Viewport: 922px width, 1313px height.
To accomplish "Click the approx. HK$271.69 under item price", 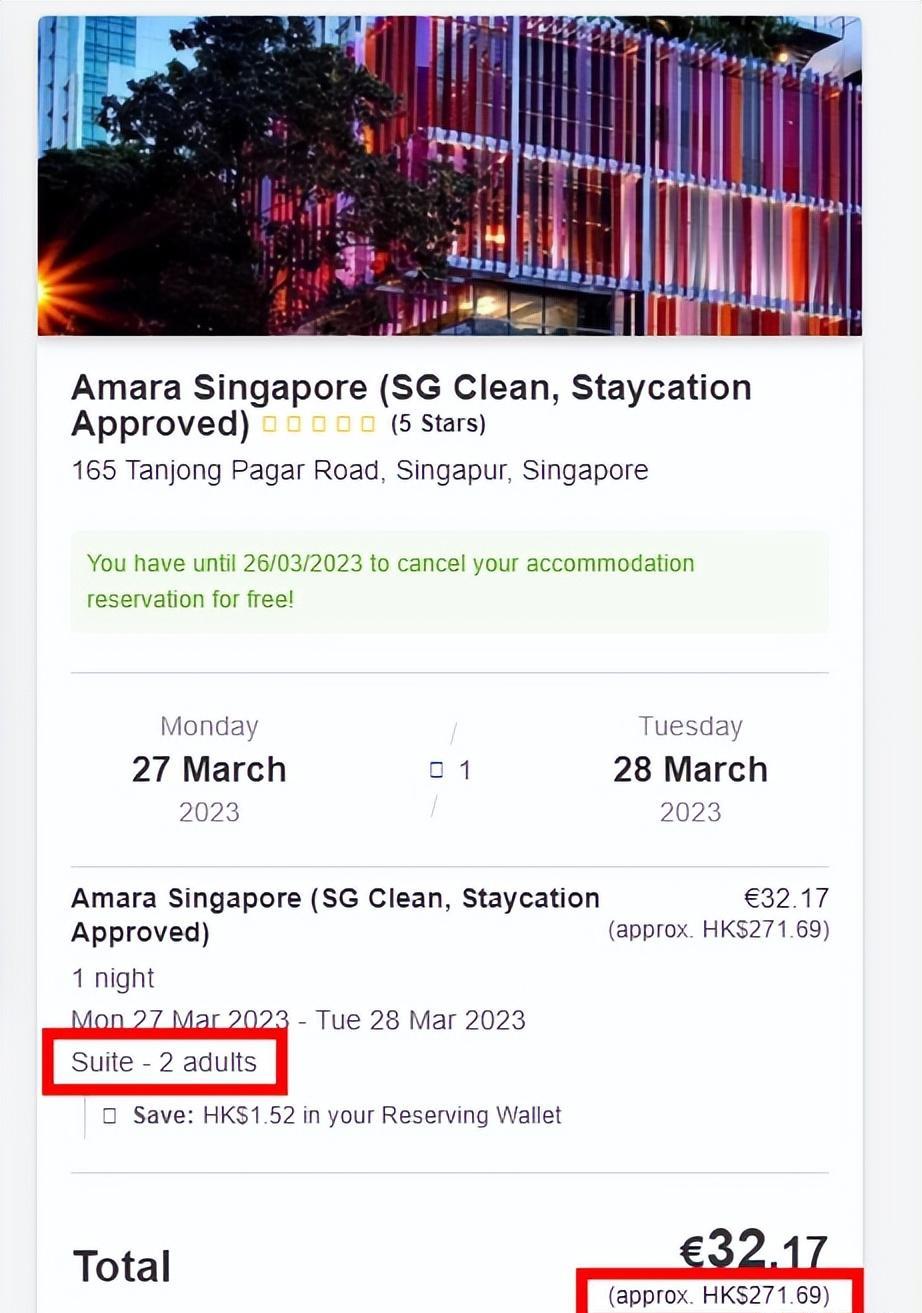I will pyautogui.click(x=718, y=929).
